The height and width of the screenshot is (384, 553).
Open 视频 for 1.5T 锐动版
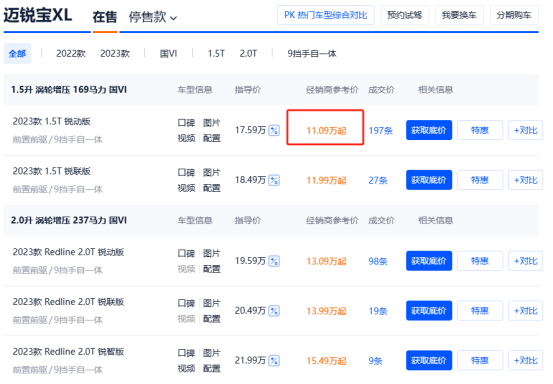pos(186,138)
